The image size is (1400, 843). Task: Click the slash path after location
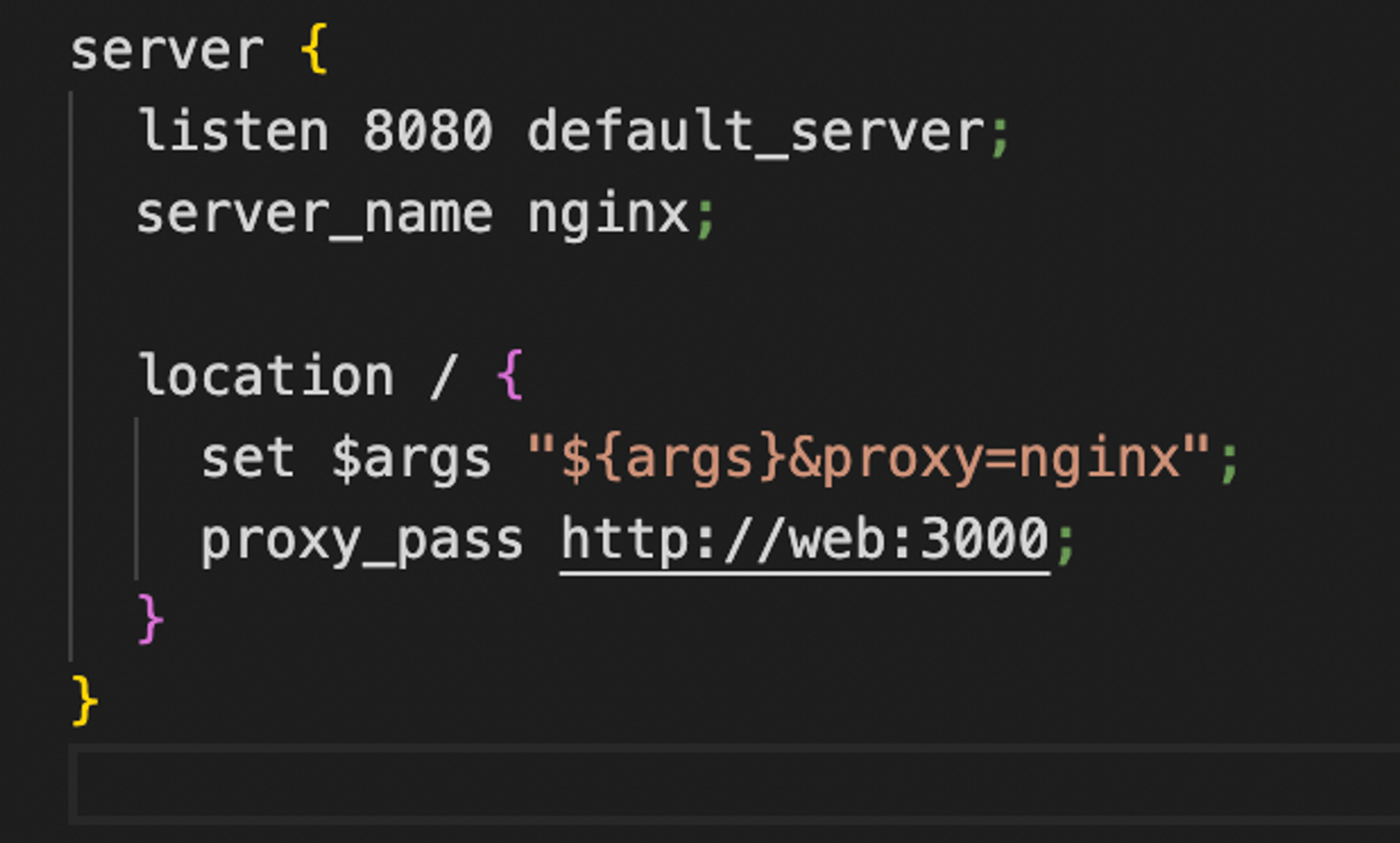(443, 375)
